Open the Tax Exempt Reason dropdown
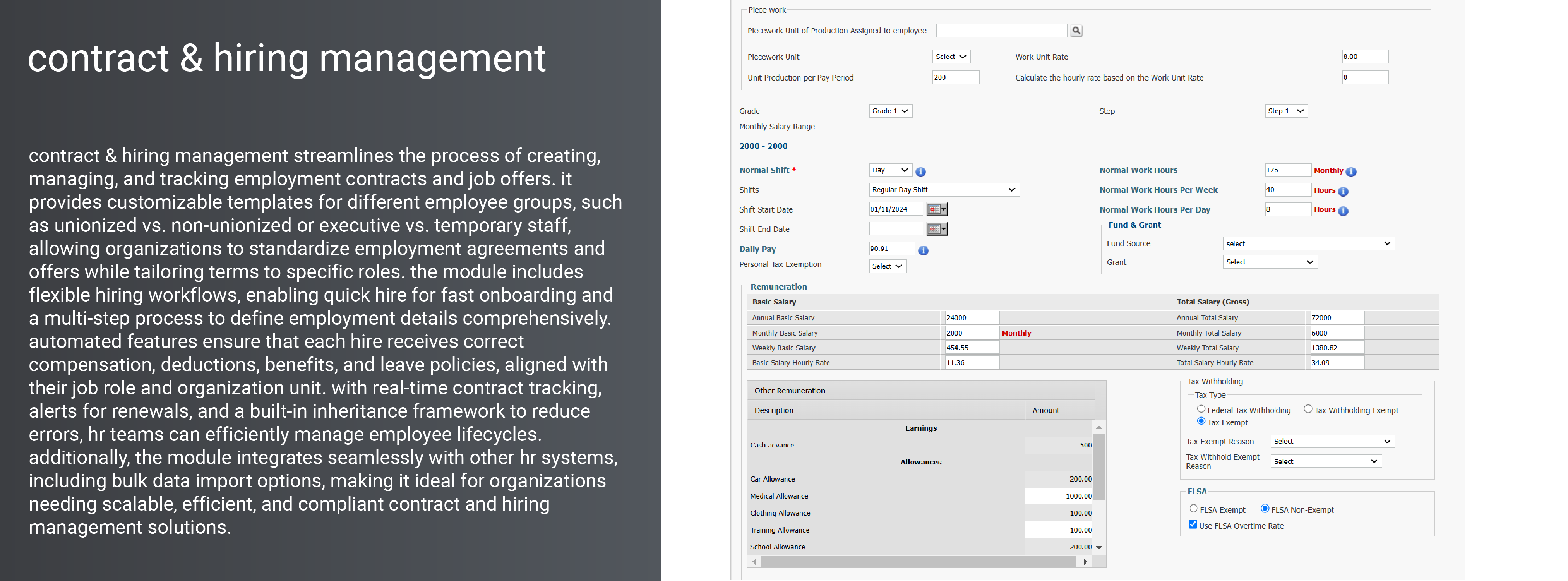The height and width of the screenshot is (581, 1568). point(1332,442)
